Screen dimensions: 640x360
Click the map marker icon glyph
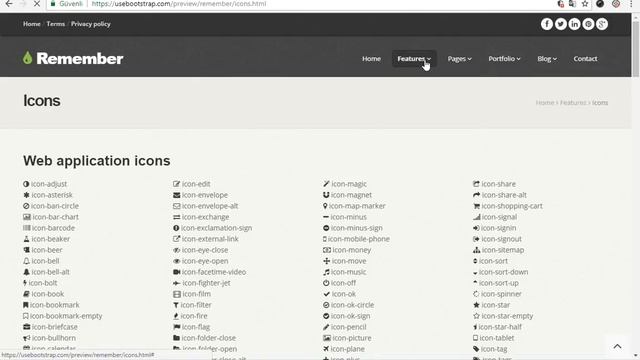325,206
